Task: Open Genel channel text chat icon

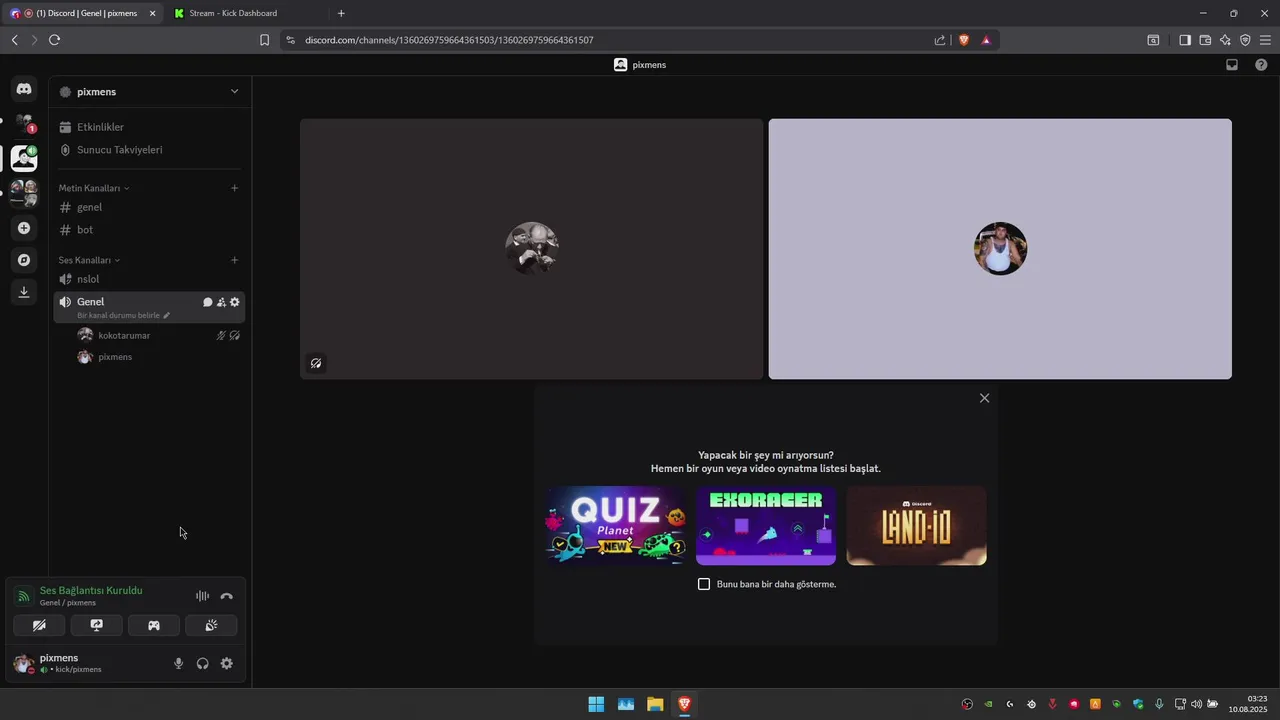Action: tap(208, 302)
